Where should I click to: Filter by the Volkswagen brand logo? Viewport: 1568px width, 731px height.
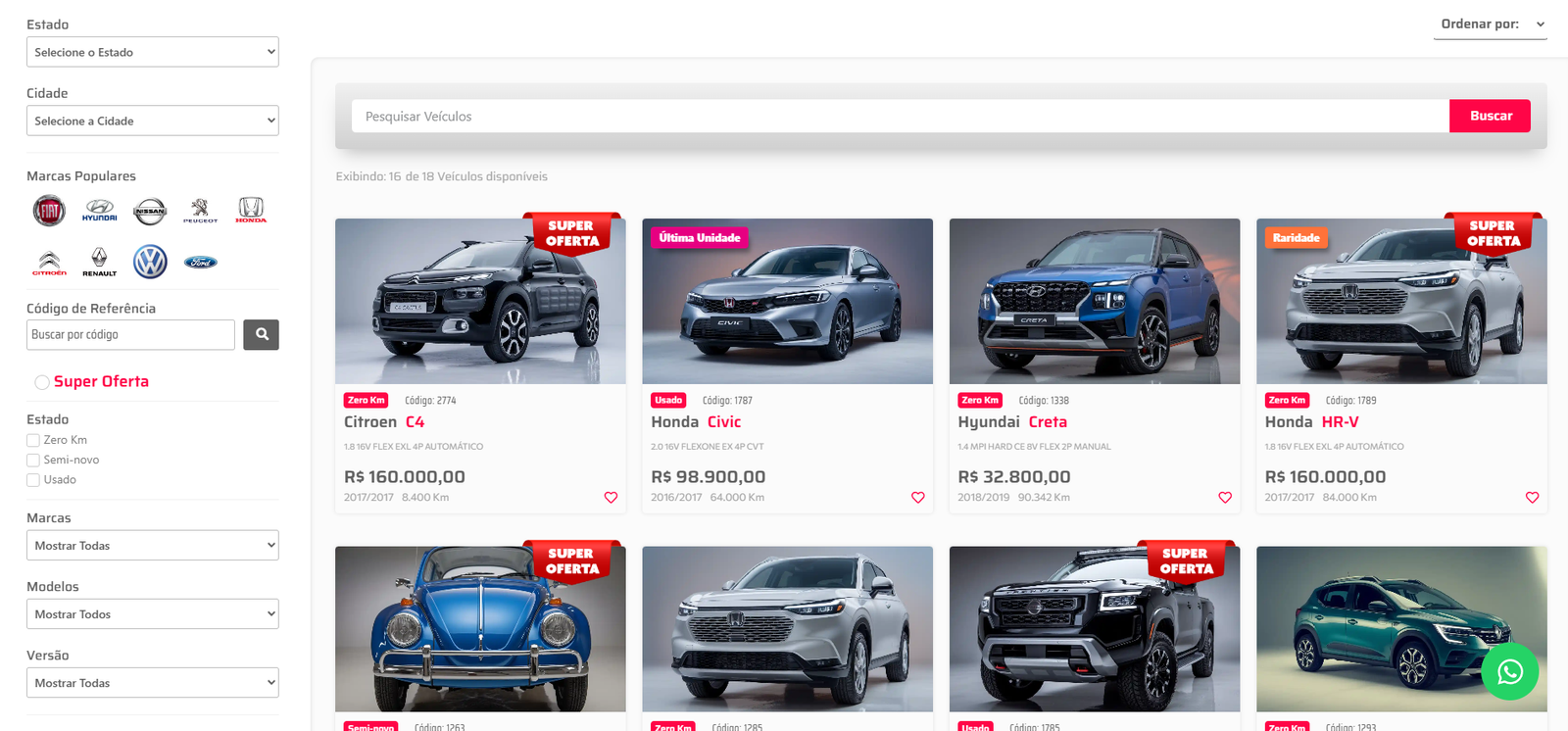(150, 262)
